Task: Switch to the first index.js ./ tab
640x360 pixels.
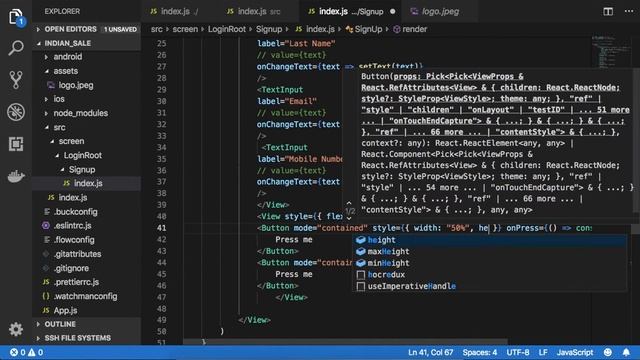Action: (179, 11)
